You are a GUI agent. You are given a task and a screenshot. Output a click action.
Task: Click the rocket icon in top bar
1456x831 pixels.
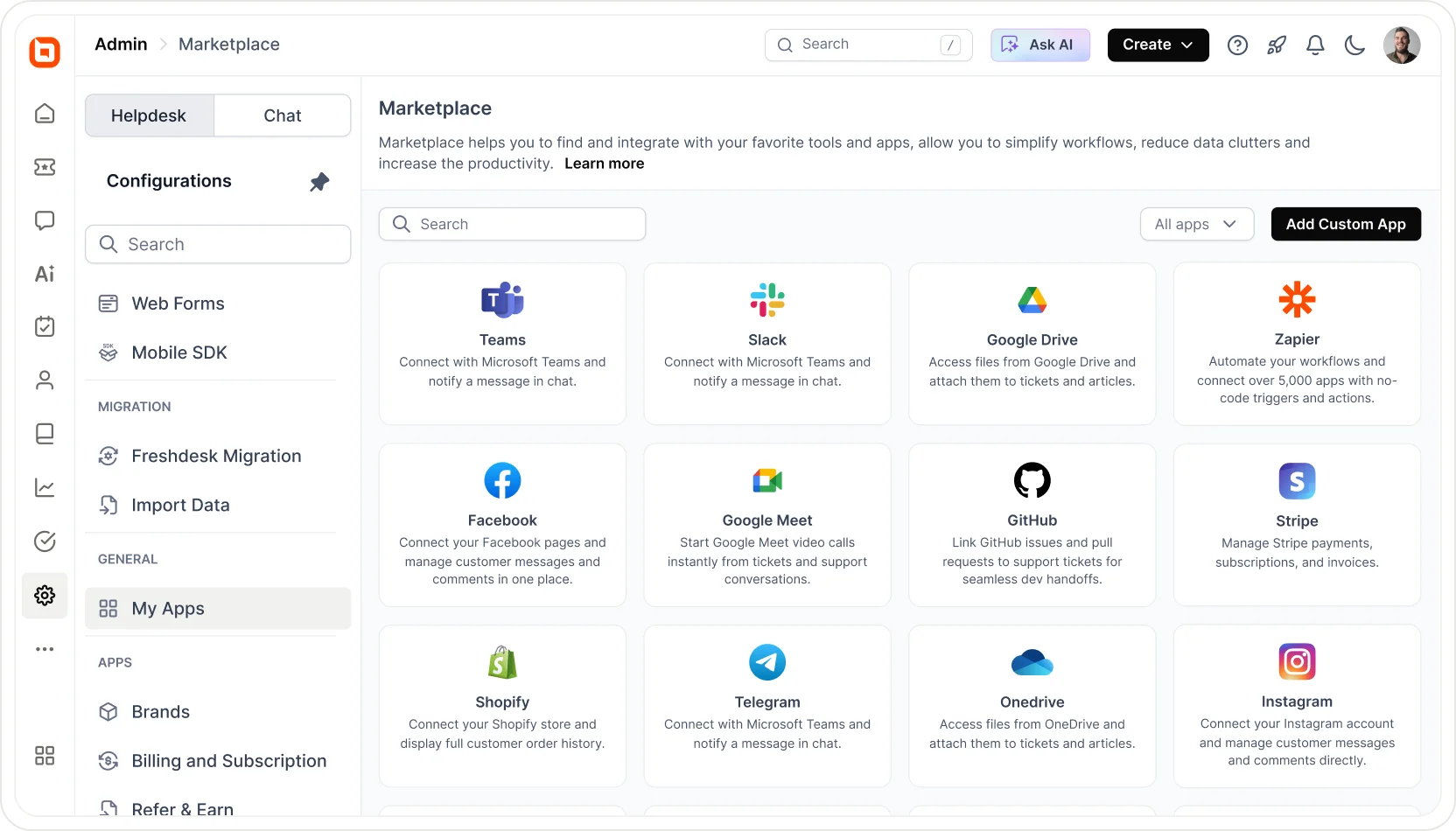click(x=1277, y=45)
